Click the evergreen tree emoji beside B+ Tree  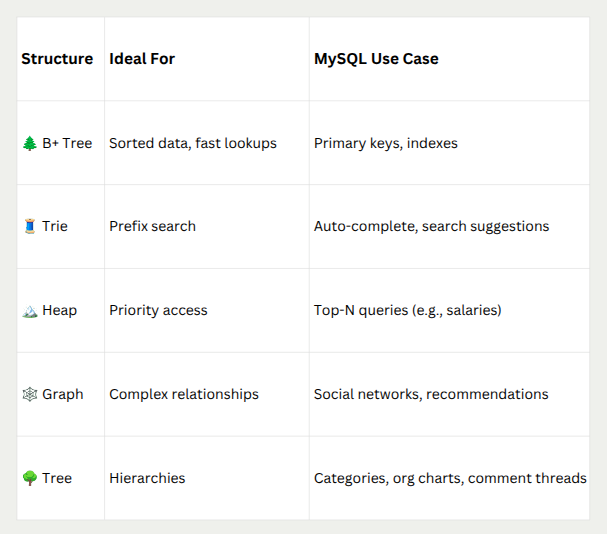click(x=29, y=143)
